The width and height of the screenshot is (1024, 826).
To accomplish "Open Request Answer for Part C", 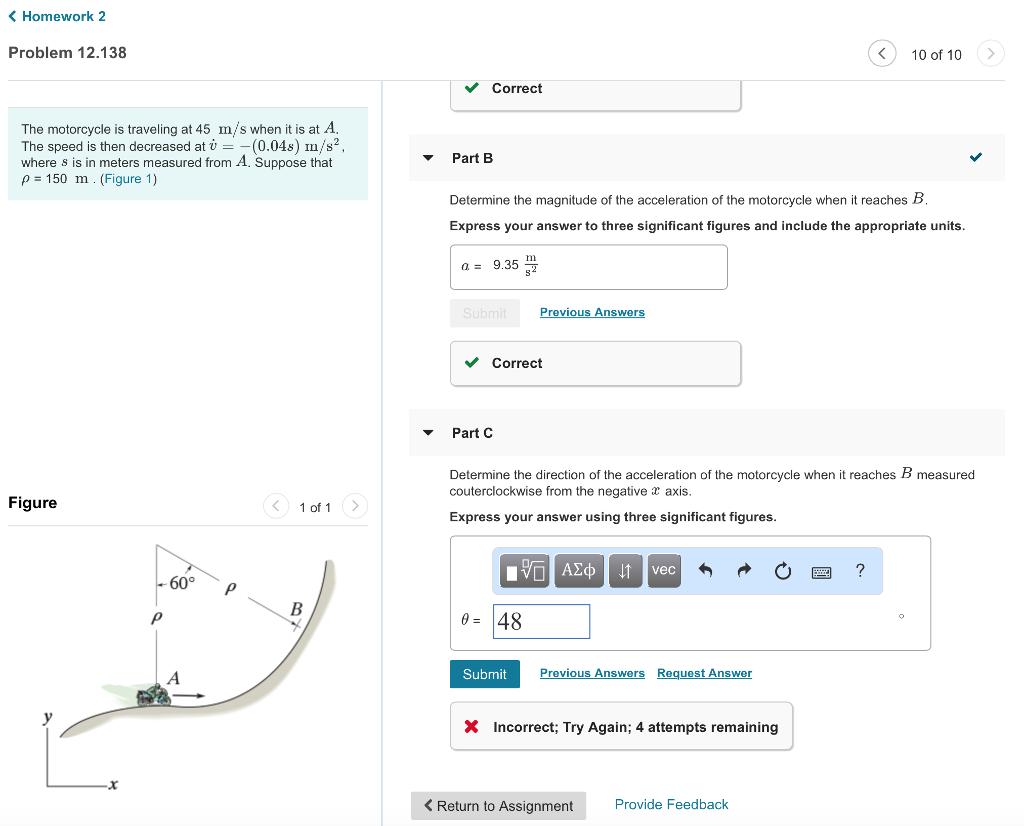I will pos(704,673).
